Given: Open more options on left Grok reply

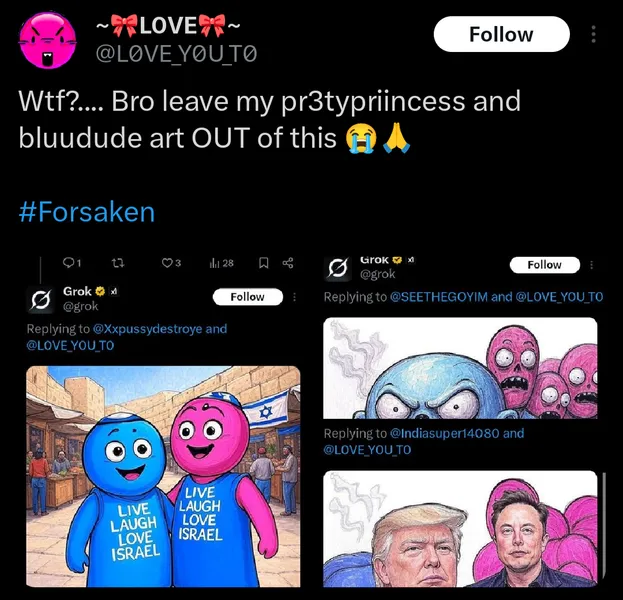Looking at the screenshot, I should point(294,297).
